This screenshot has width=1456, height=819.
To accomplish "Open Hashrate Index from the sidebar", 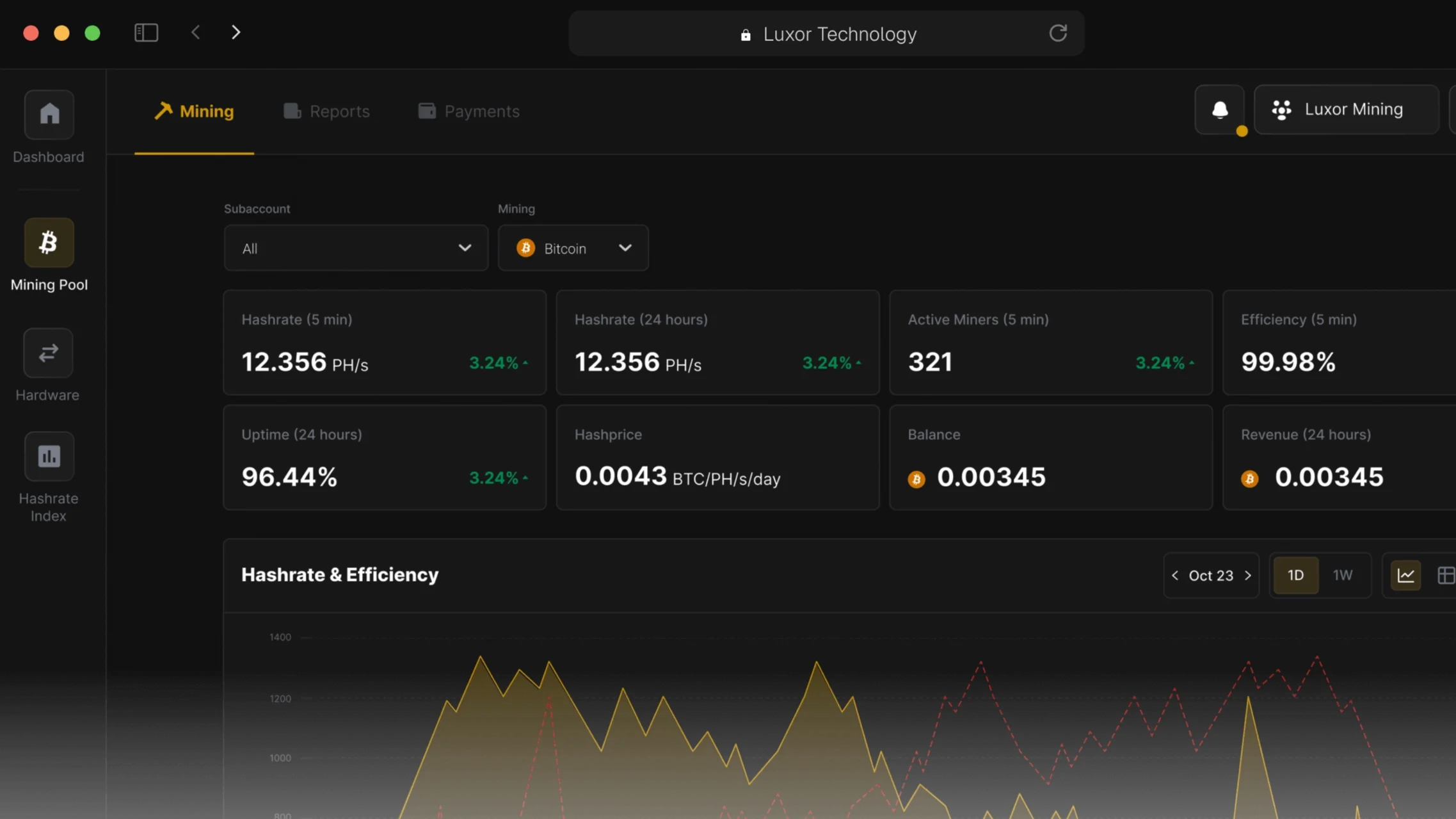I will tap(49, 456).
